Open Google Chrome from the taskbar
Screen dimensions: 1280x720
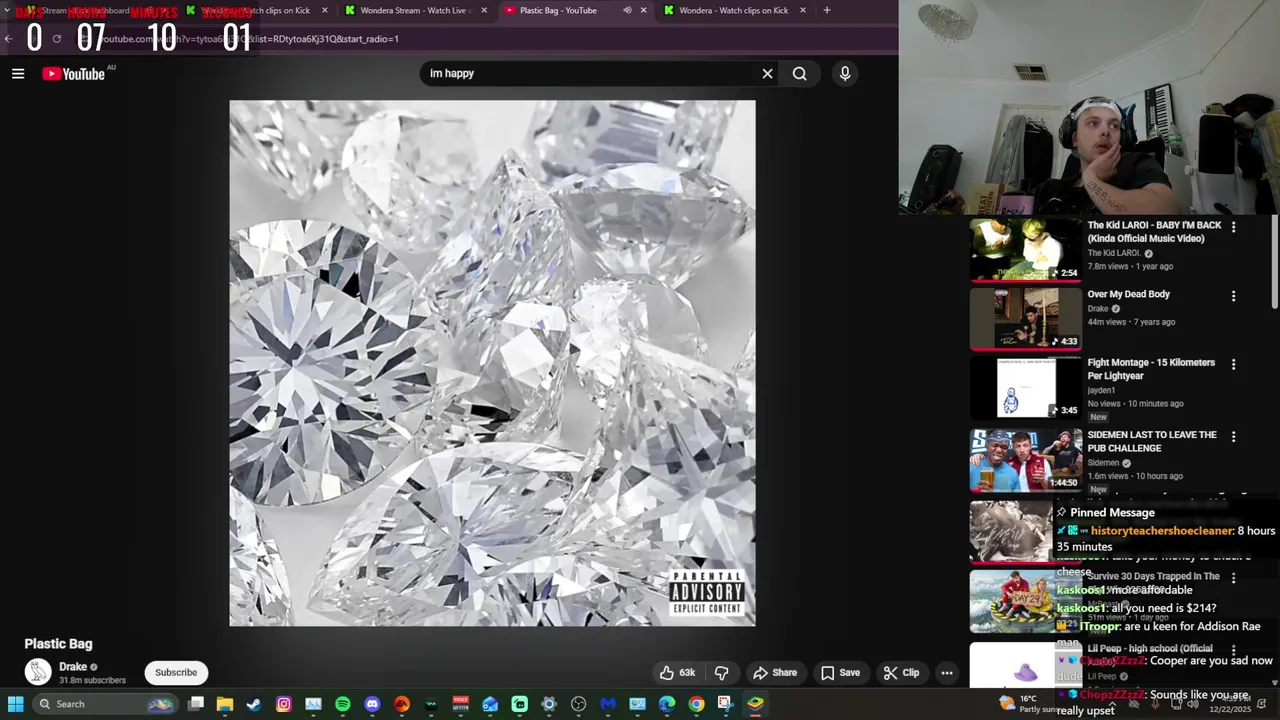pos(696,704)
